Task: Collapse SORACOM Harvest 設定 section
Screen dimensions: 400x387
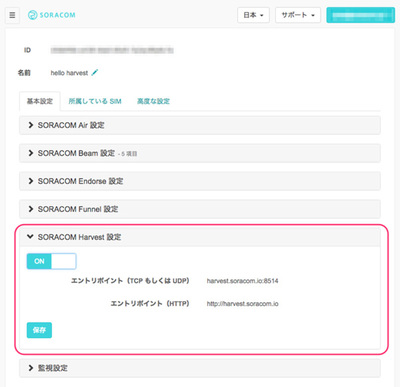Action: (200, 237)
